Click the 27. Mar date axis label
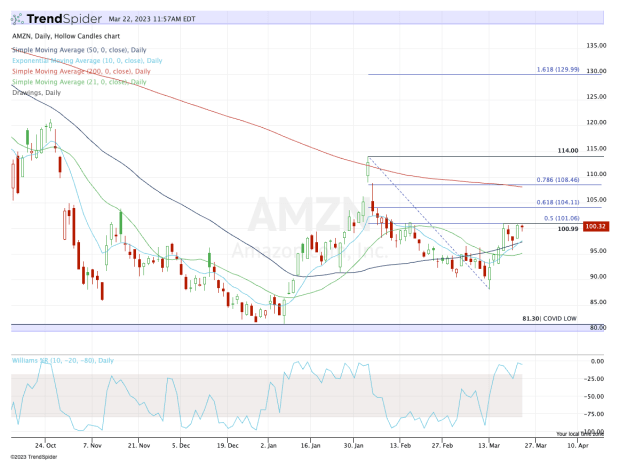Screen dimensions: 620x462 [x=535, y=445]
